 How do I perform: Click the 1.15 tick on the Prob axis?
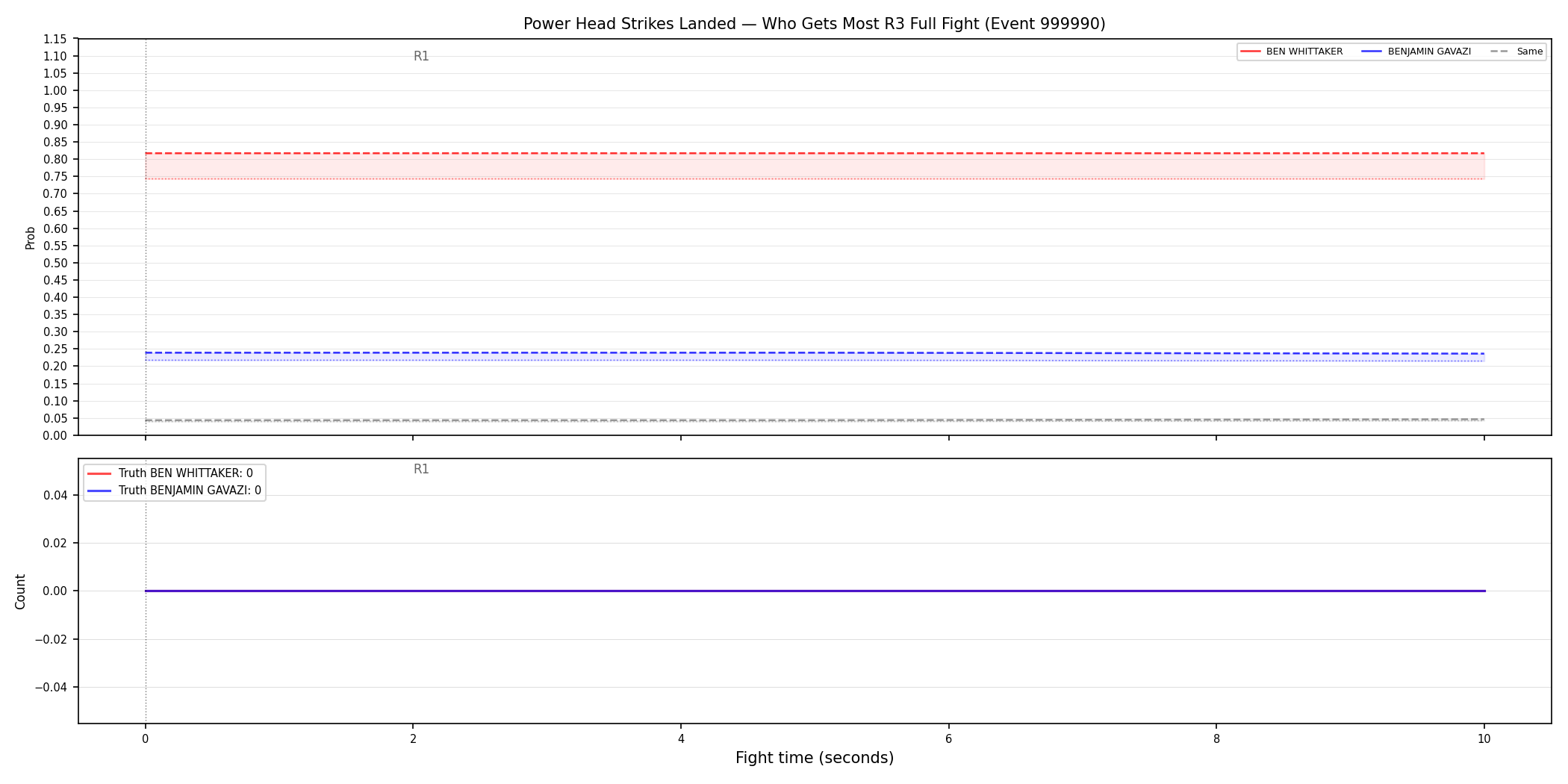pyautogui.click(x=55, y=39)
